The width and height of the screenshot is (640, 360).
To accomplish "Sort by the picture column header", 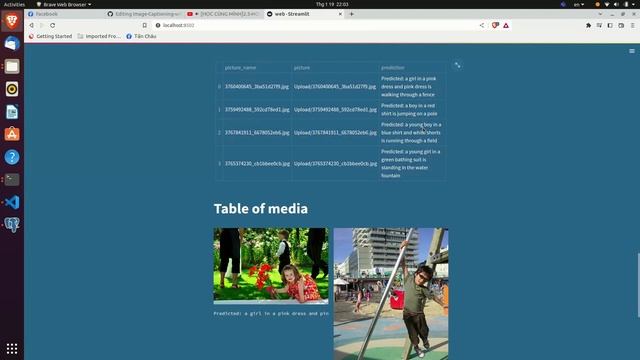I will [x=335, y=68].
